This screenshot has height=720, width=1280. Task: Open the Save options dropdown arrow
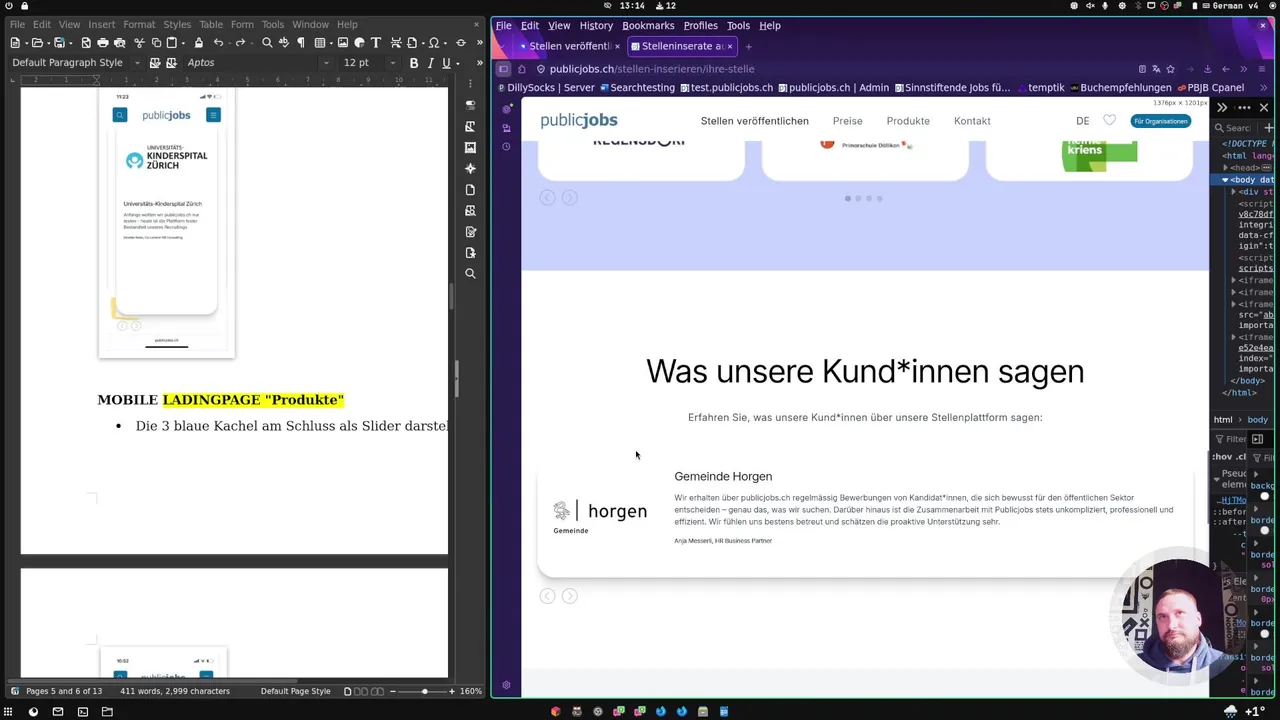click(70, 43)
